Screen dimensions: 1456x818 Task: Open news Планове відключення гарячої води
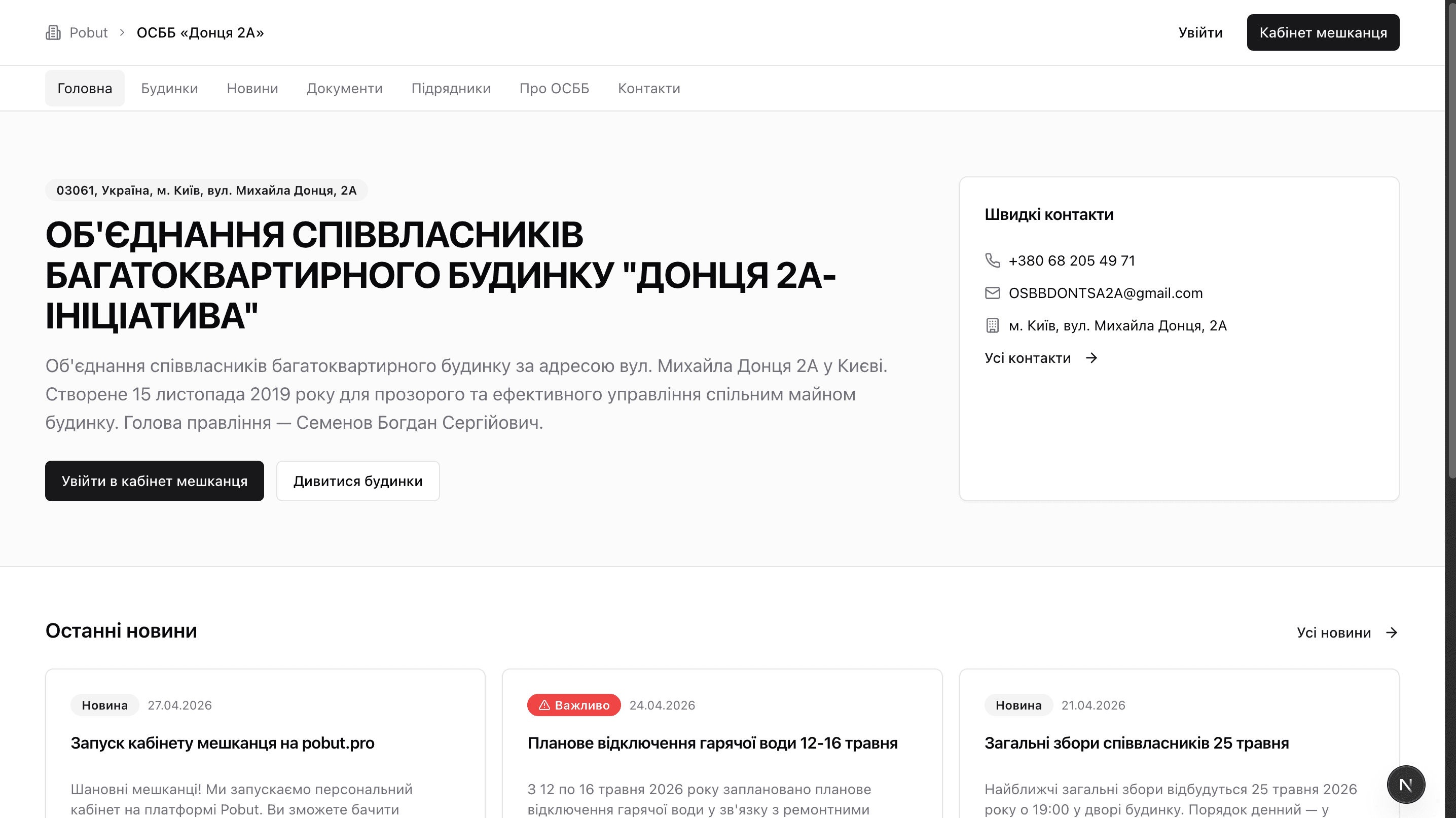pos(712,743)
